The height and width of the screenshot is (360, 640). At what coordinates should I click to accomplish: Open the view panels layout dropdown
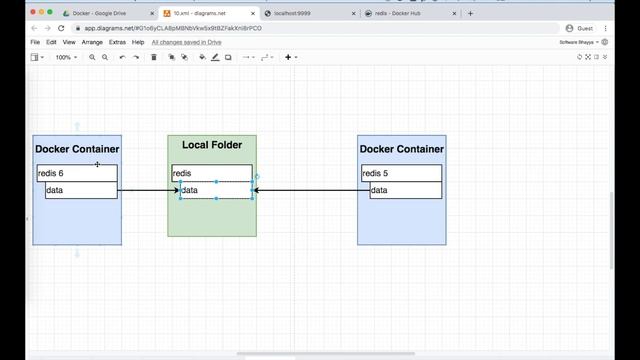click(x=37, y=58)
